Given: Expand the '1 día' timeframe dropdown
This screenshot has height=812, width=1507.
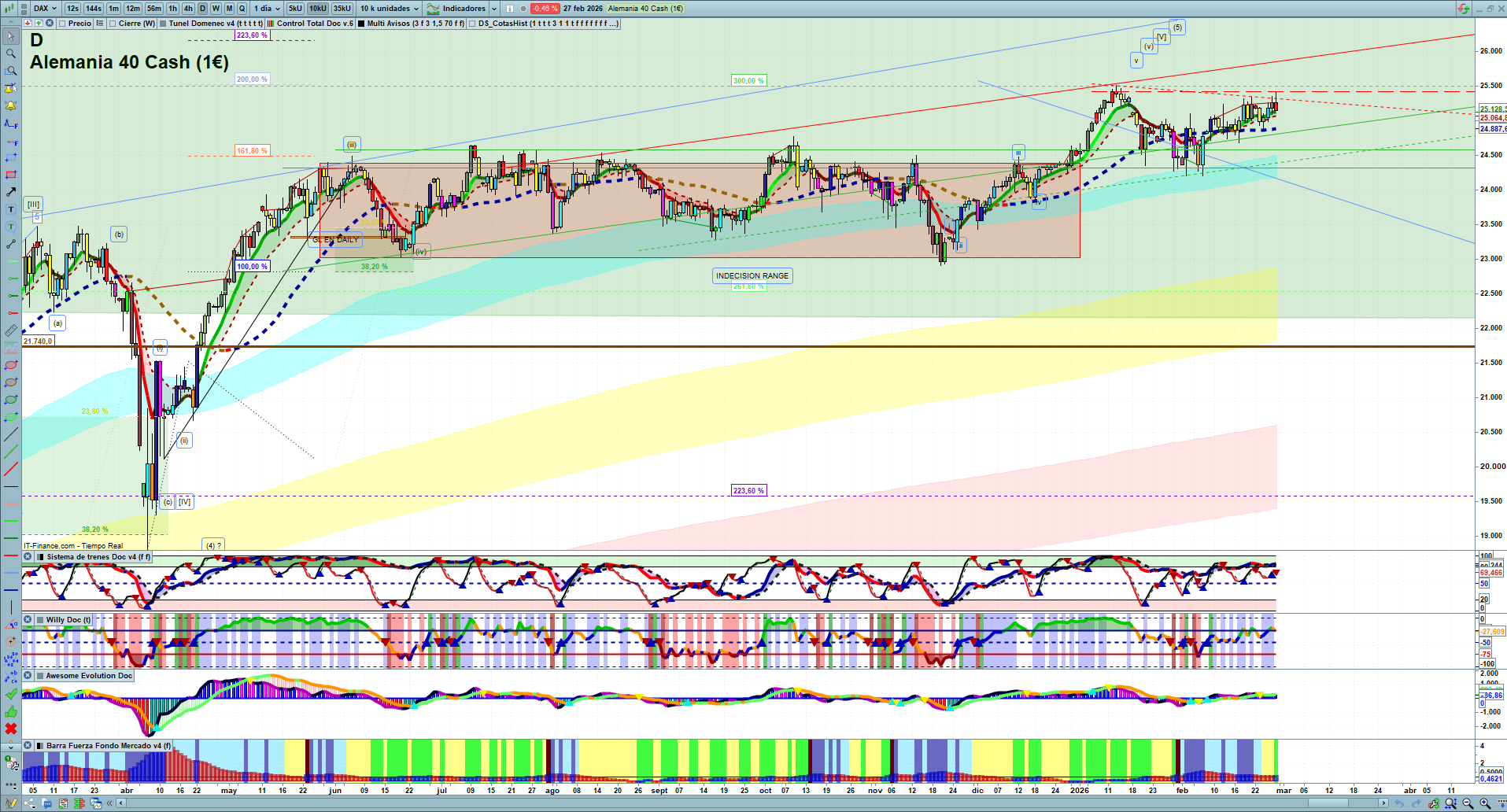Looking at the screenshot, I should [x=267, y=9].
